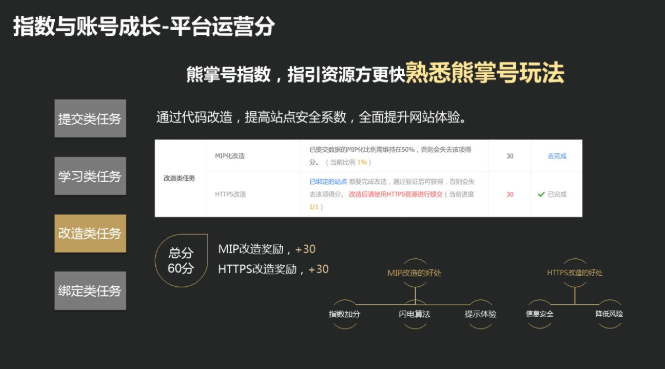Click the 已完成 status for HTTPS改造
Viewport: 665px width, 369px height.
click(x=557, y=194)
